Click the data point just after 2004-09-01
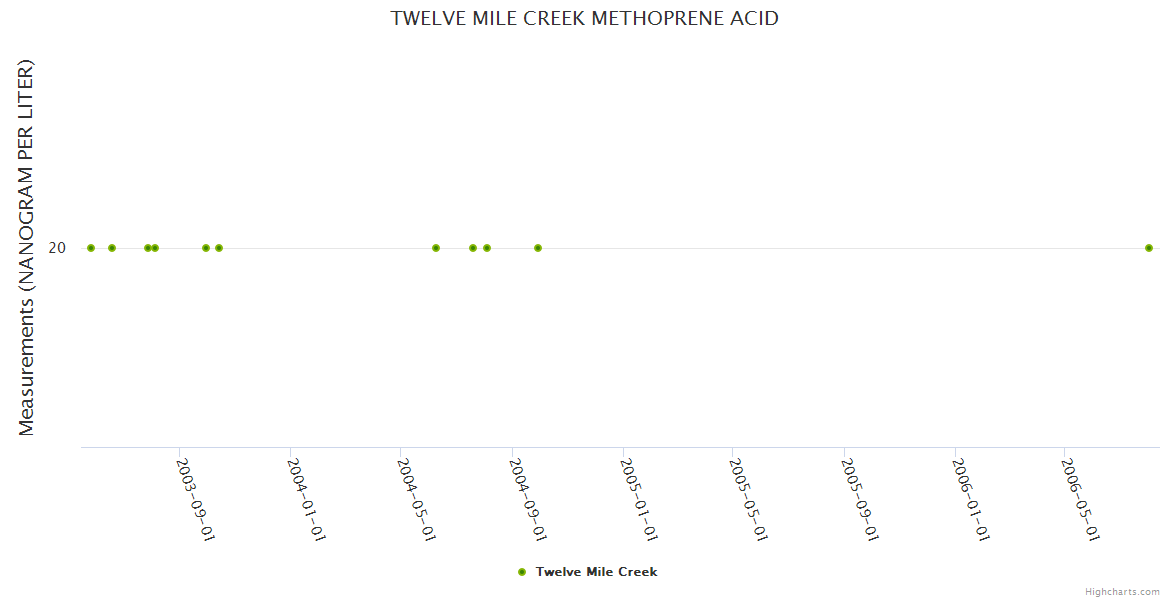The width and height of the screenshot is (1170, 600). pos(538,248)
